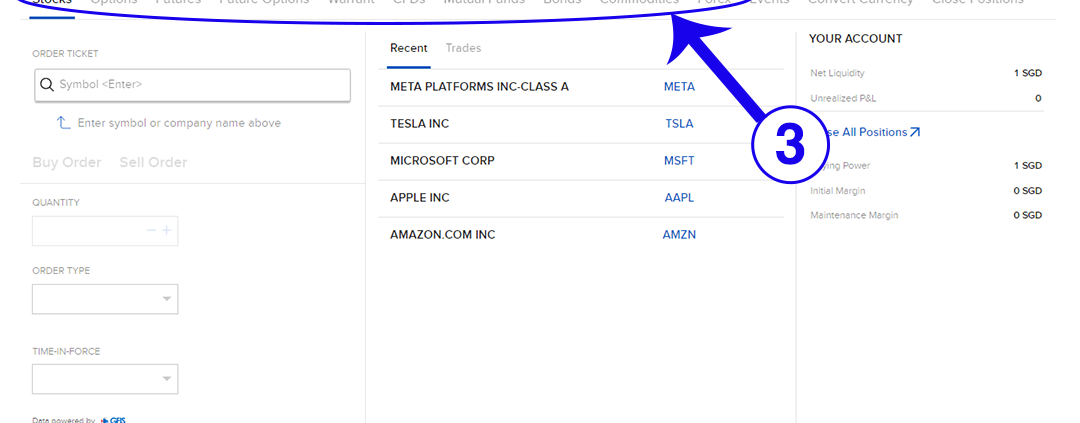Increase quantity with the plus button
Image resolution: width=1080 pixels, height=423 pixels.
click(x=167, y=231)
